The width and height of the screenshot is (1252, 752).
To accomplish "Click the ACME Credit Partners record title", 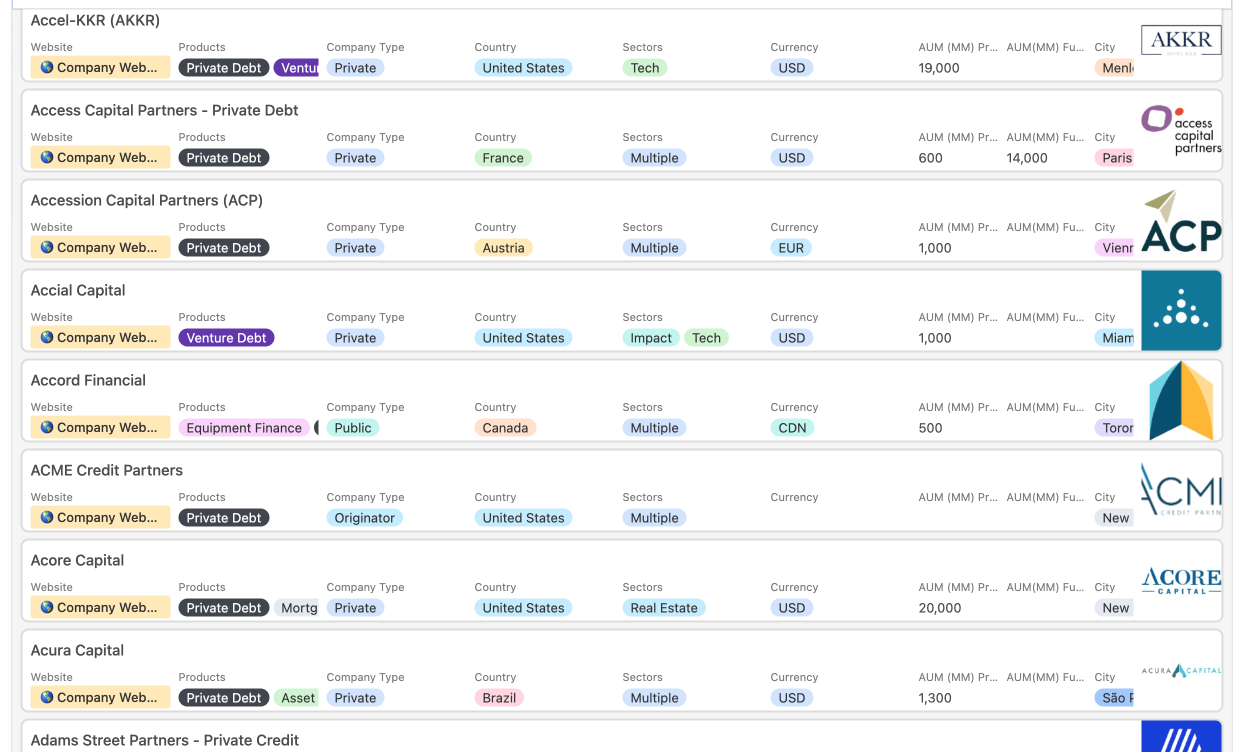I will (x=107, y=471).
